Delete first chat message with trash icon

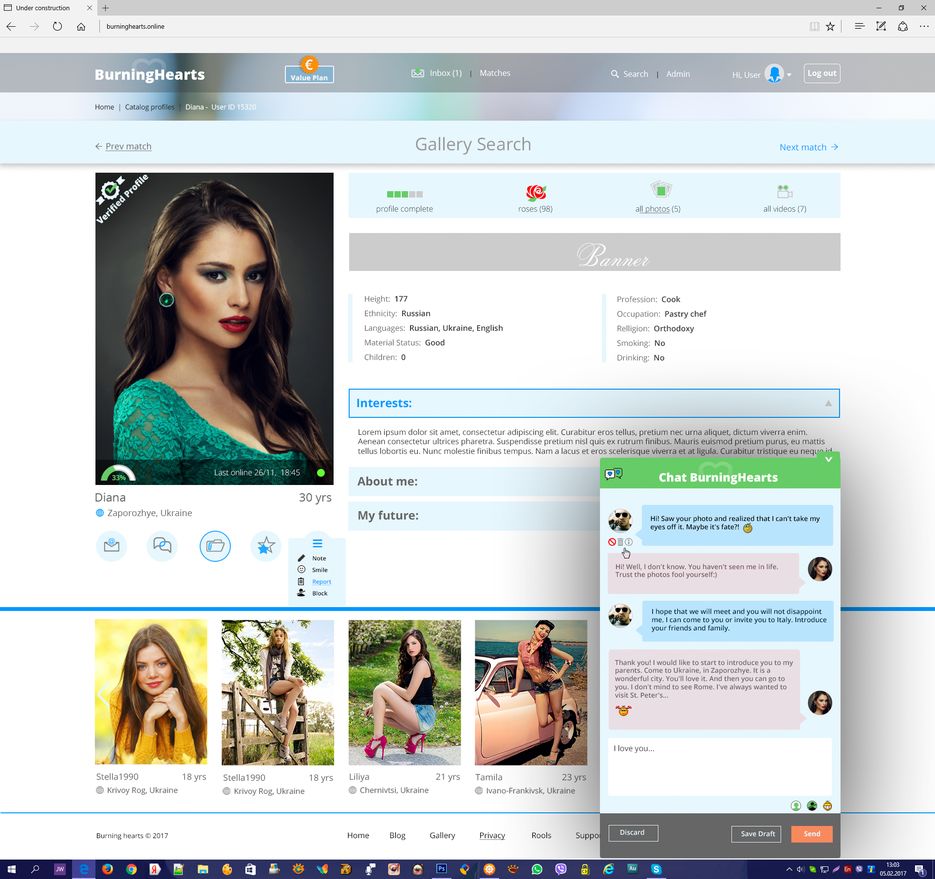click(620, 542)
